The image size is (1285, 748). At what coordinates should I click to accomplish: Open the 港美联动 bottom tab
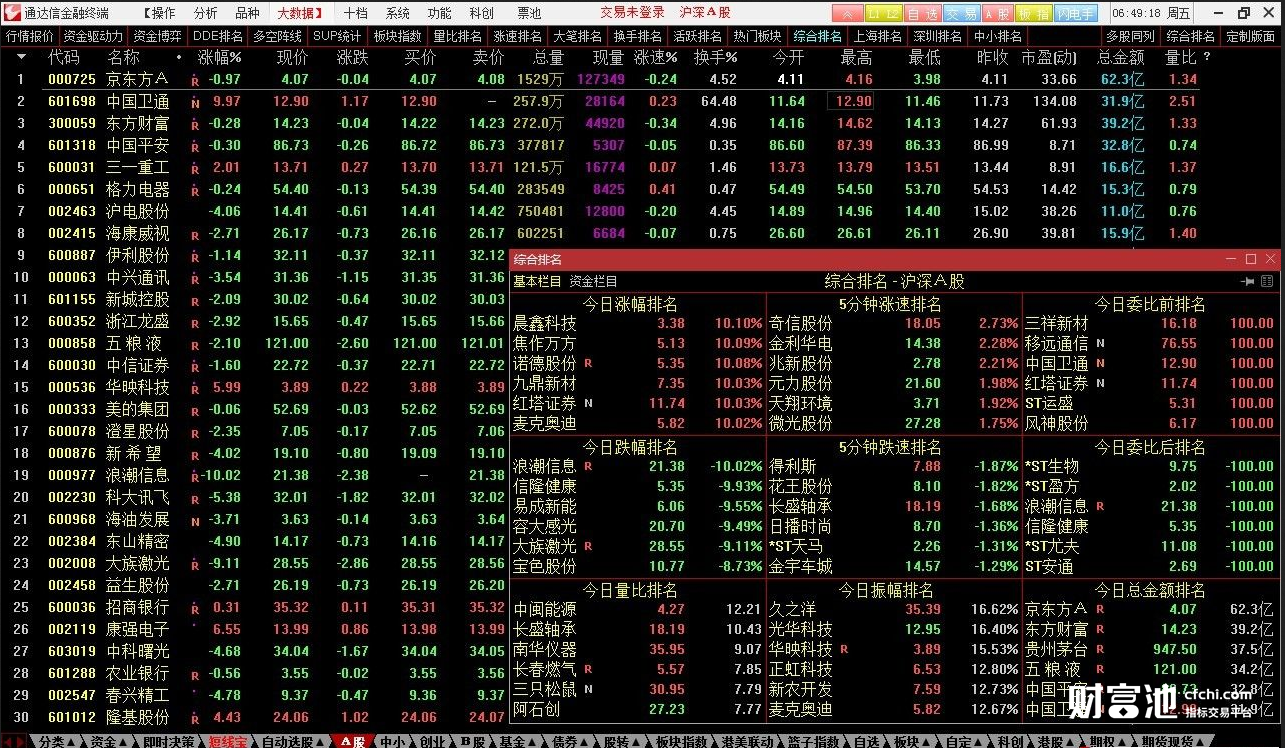point(747,741)
